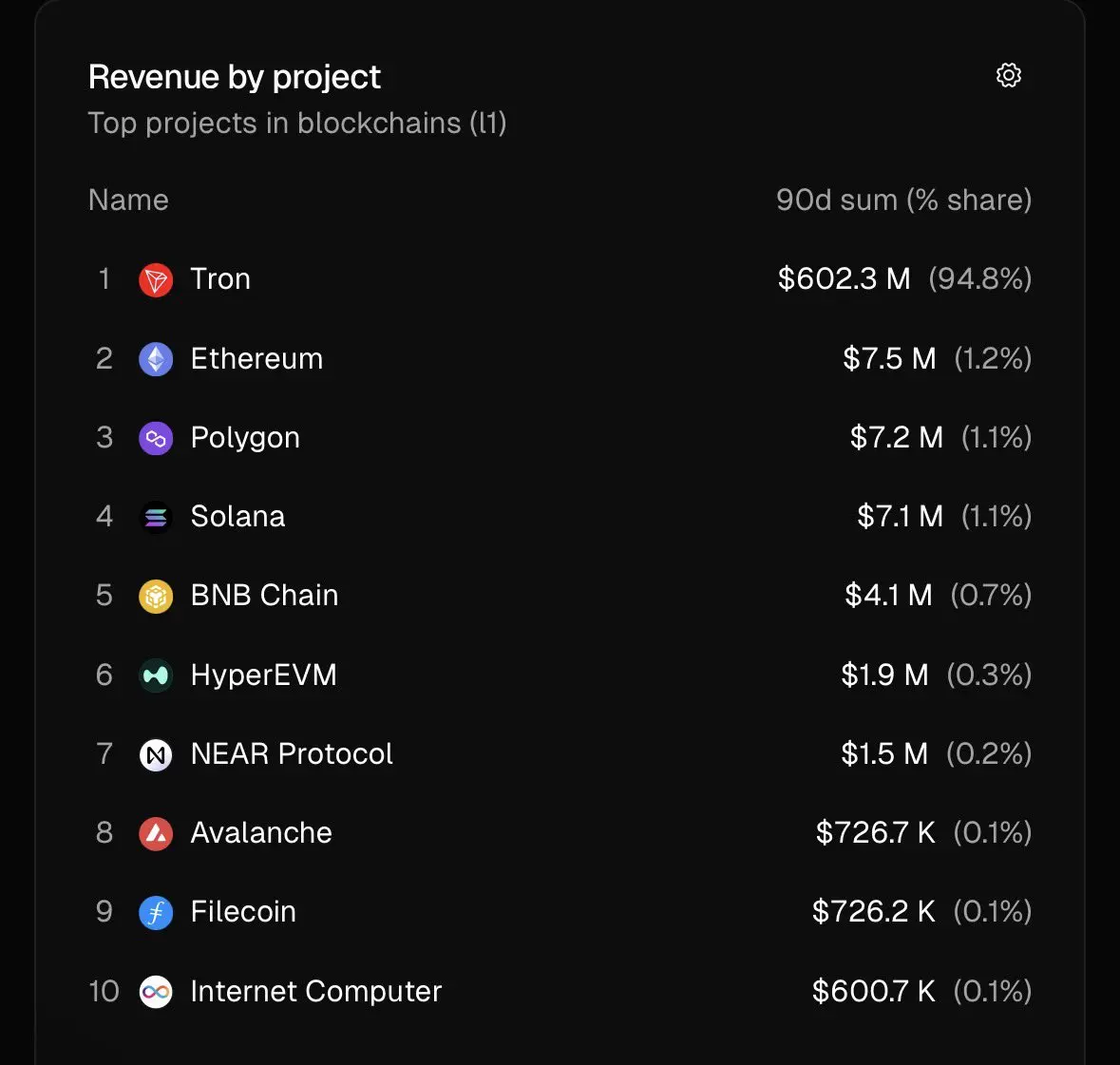This screenshot has width=1120, height=1065.
Task: Click the Polygon logo icon
Action: click(x=156, y=438)
